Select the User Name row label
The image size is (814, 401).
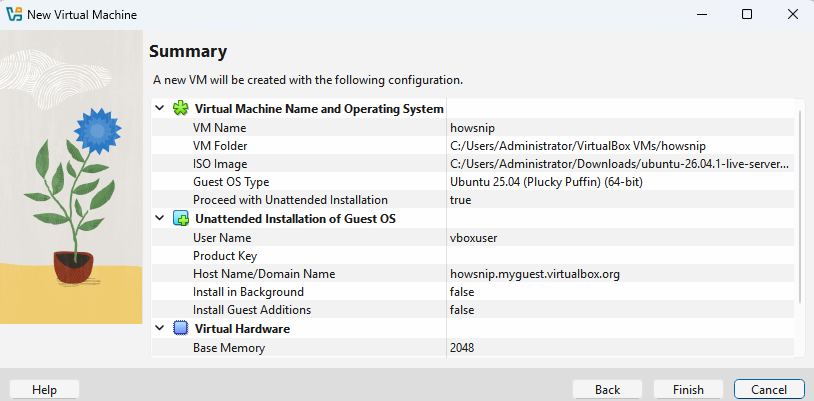click(222, 238)
